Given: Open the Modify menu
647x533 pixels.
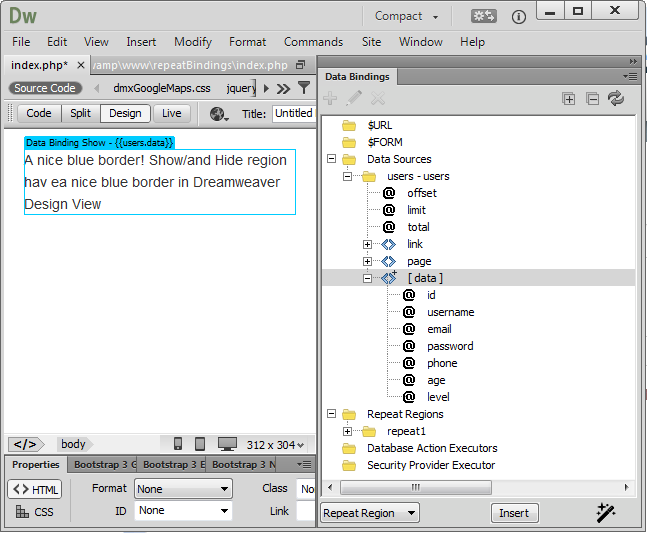Looking at the screenshot, I should coord(193,42).
